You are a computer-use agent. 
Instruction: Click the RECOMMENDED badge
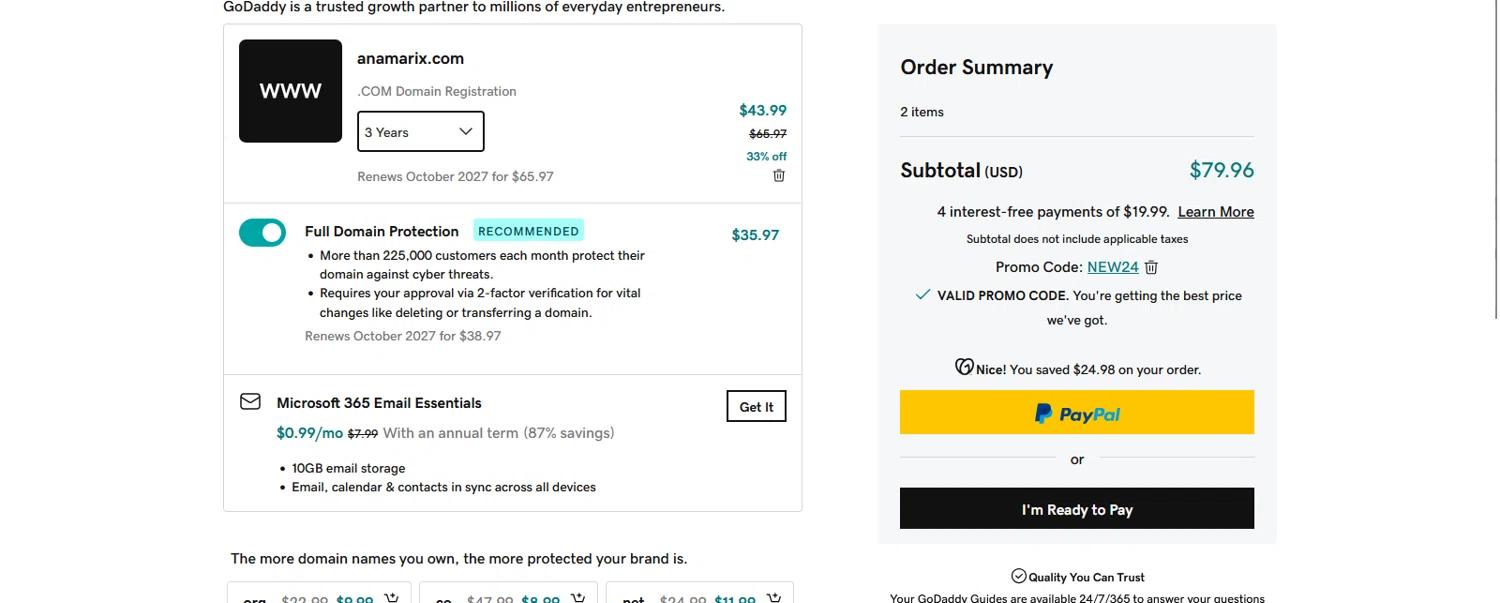click(x=528, y=231)
